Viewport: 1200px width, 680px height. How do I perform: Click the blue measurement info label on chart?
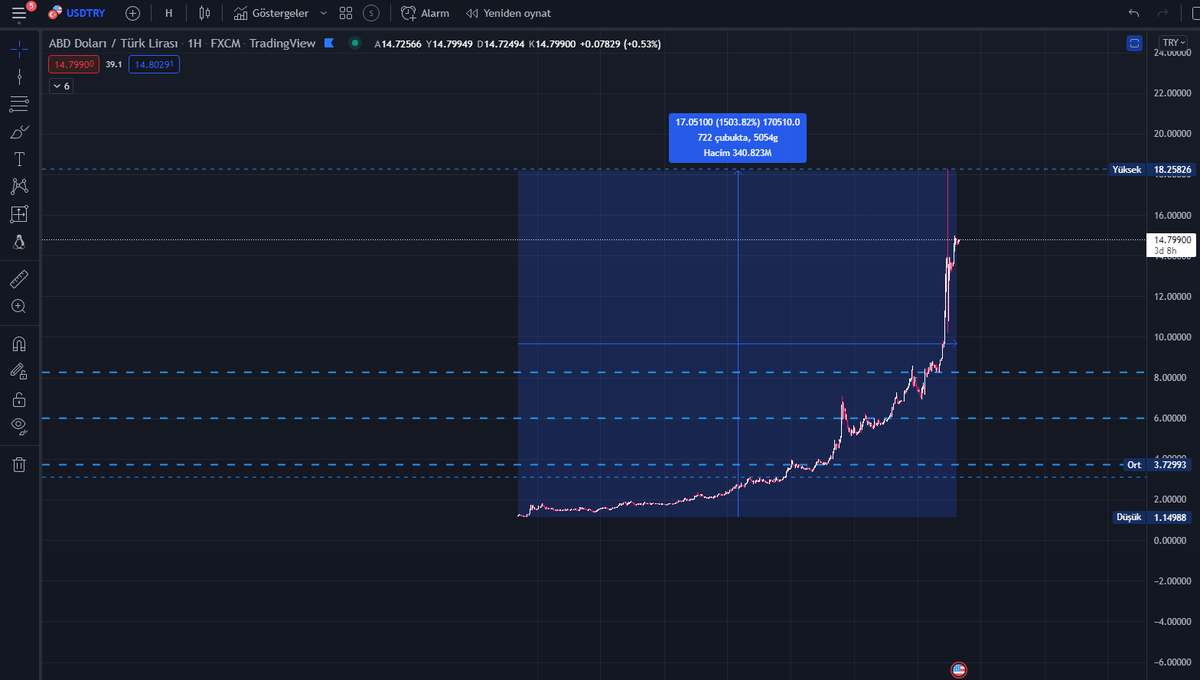[x=738, y=138]
